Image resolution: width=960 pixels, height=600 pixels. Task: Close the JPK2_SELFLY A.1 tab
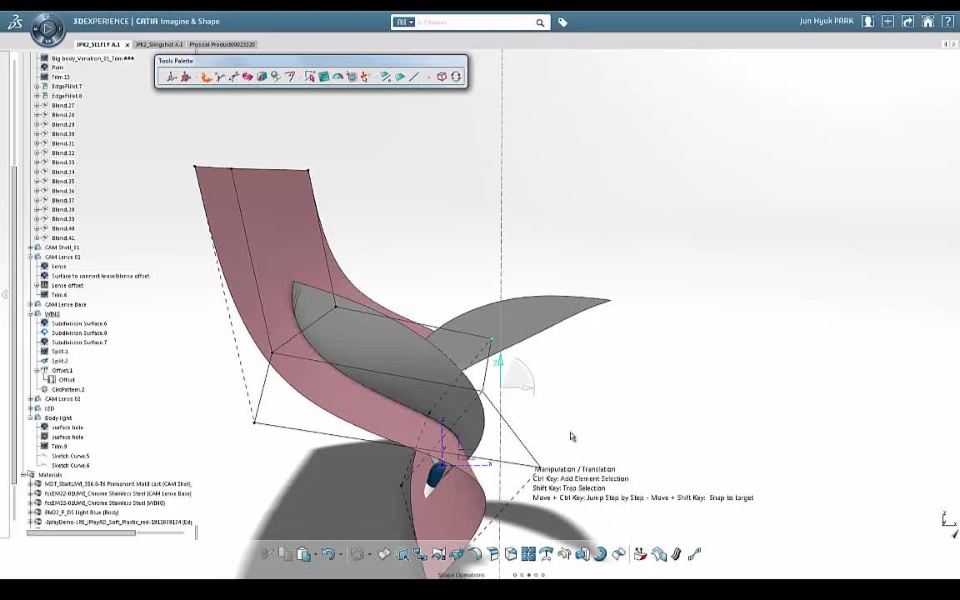tap(127, 45)
